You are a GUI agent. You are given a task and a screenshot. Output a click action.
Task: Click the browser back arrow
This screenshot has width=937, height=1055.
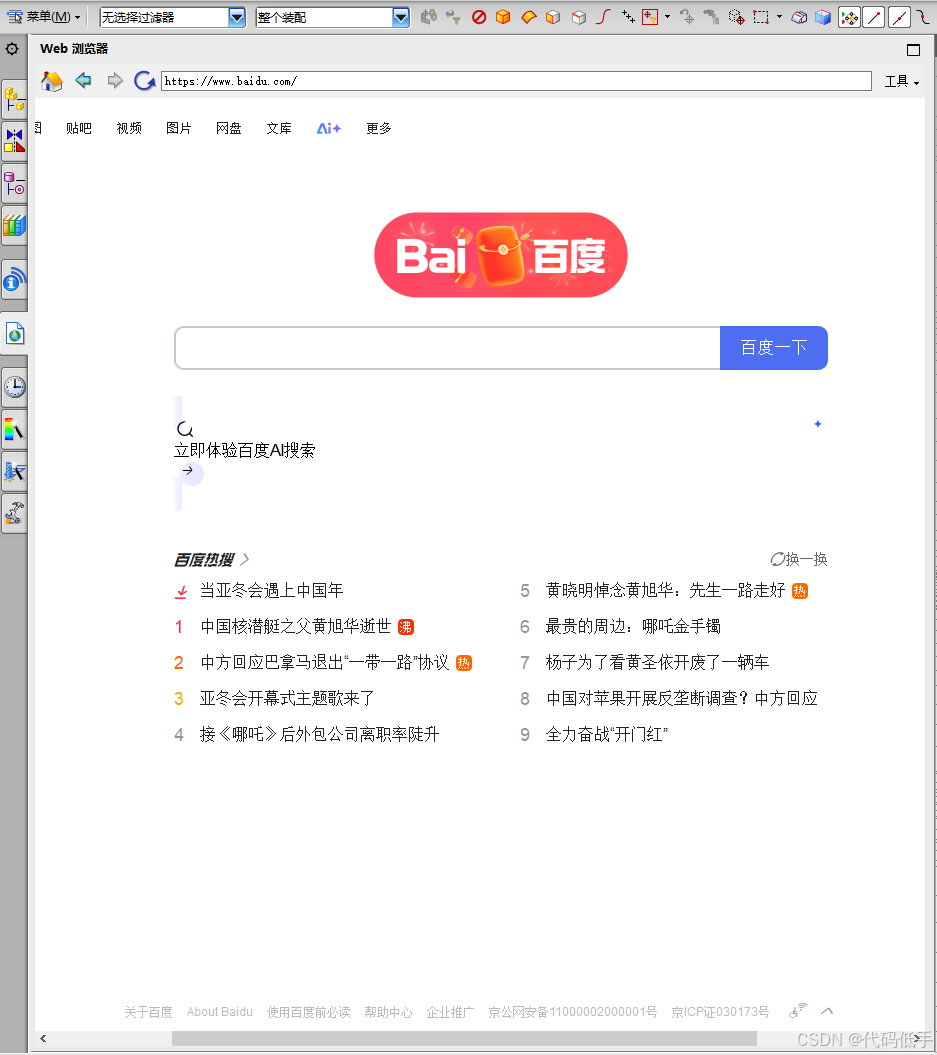[83, 81]
